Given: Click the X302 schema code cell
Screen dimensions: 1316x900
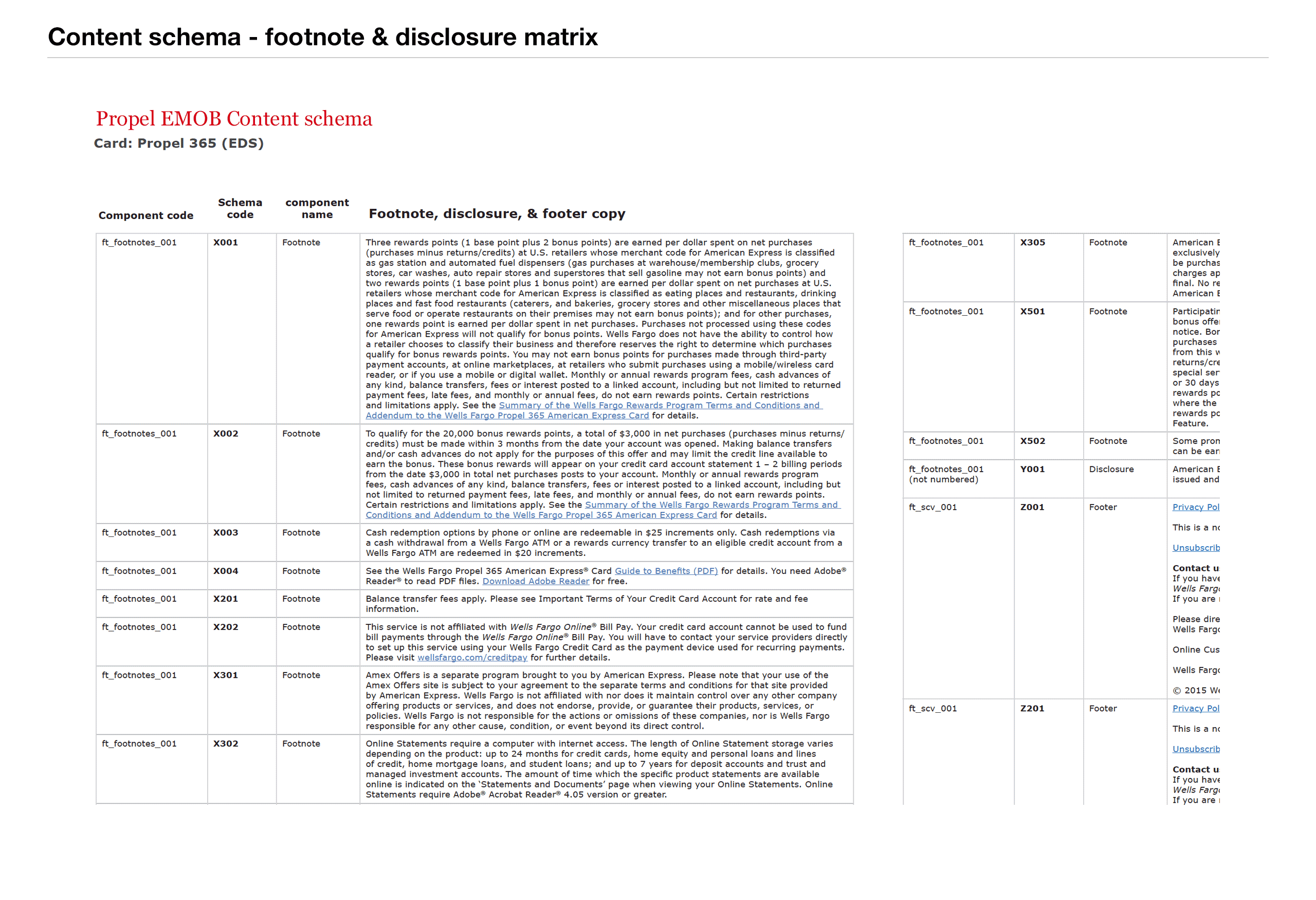Looking at the screenshot, I should 225,744.
